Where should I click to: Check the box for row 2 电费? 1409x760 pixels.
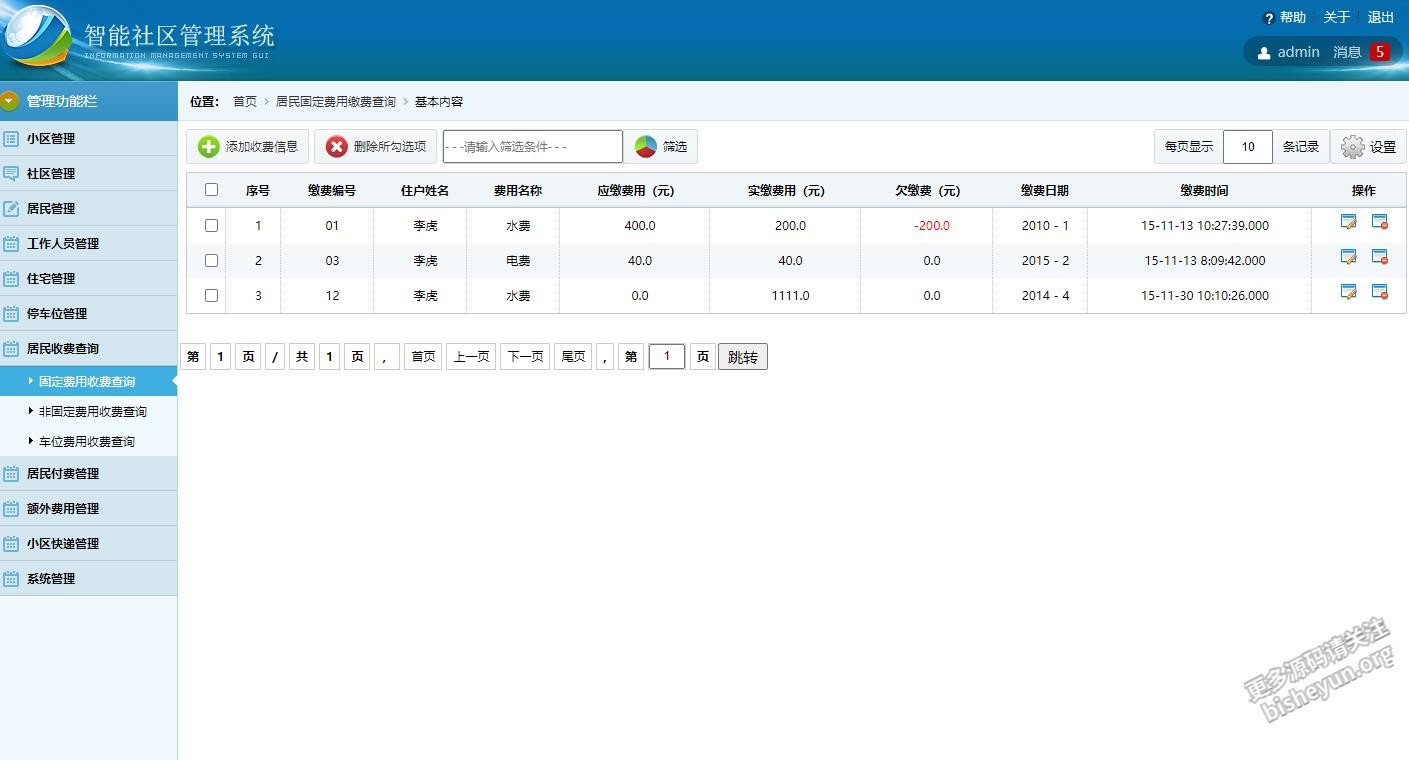[x=211, y=261]
